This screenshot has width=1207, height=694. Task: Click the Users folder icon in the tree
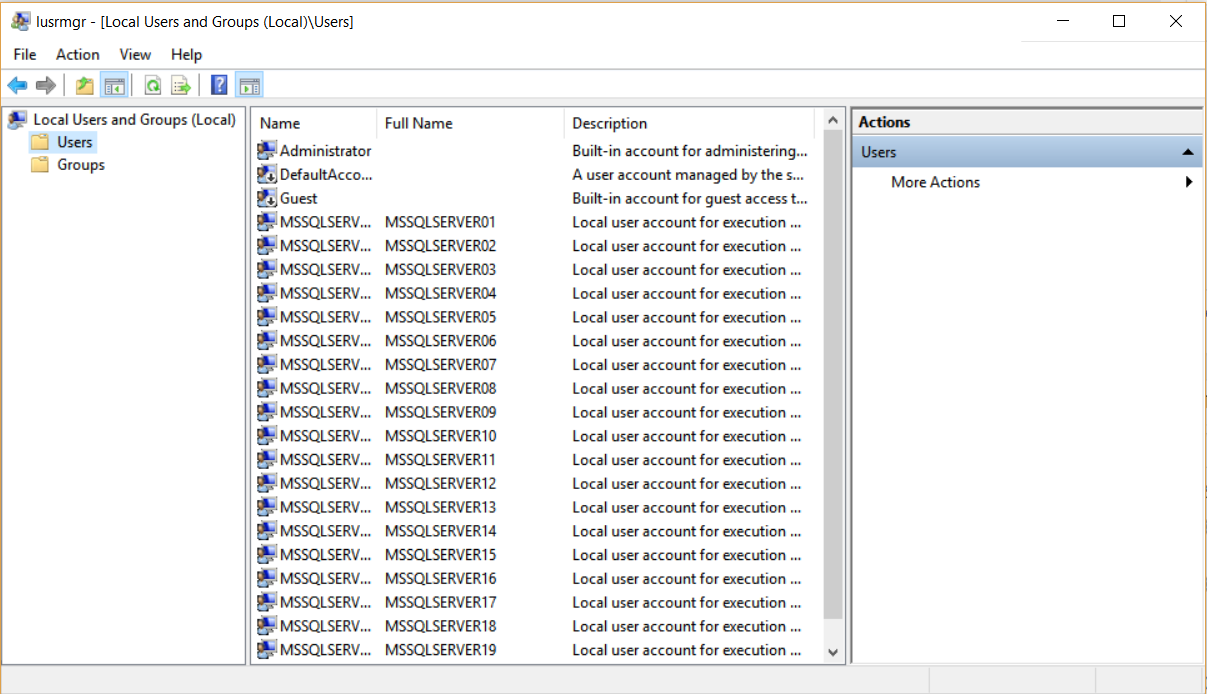pyautogui.click(x=40, y=142)
